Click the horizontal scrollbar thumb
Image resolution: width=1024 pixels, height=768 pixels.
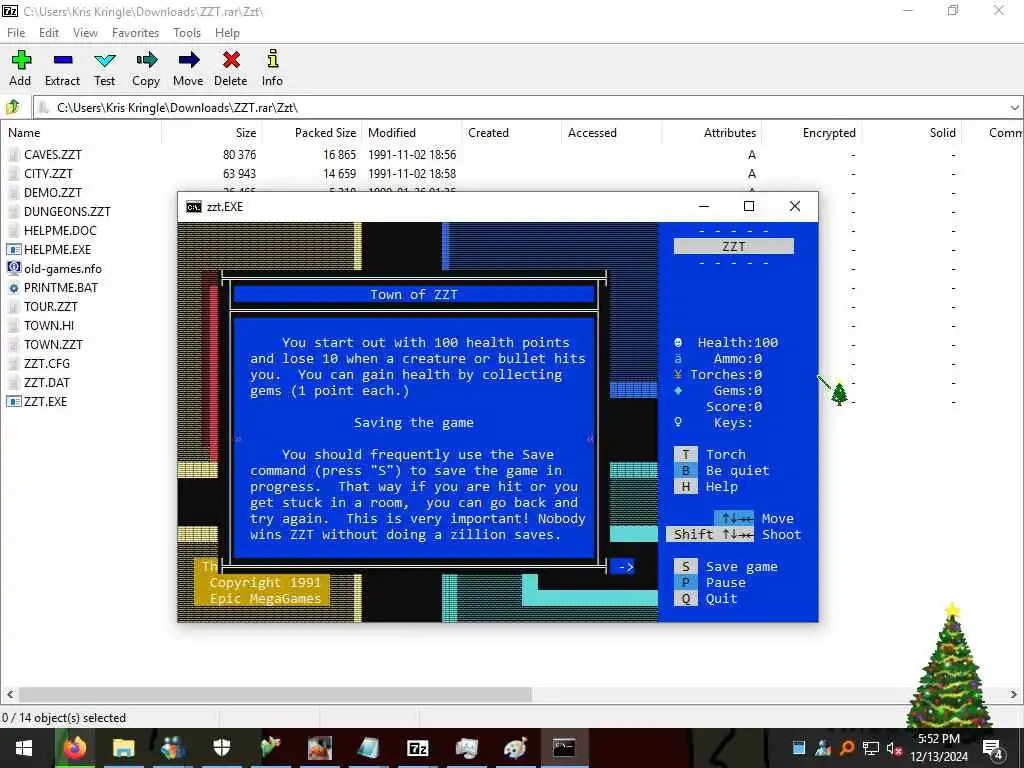(x=275, y=694)
